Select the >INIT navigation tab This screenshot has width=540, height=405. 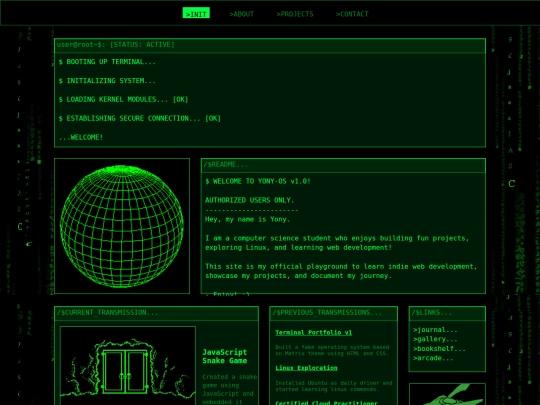[x=196, y=13]
